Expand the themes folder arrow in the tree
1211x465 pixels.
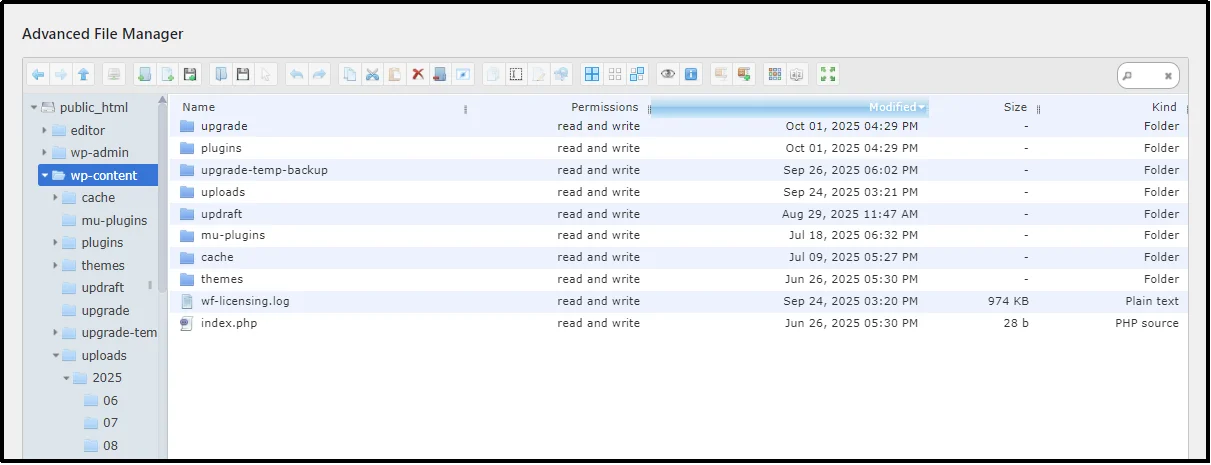tap(56, 266)
